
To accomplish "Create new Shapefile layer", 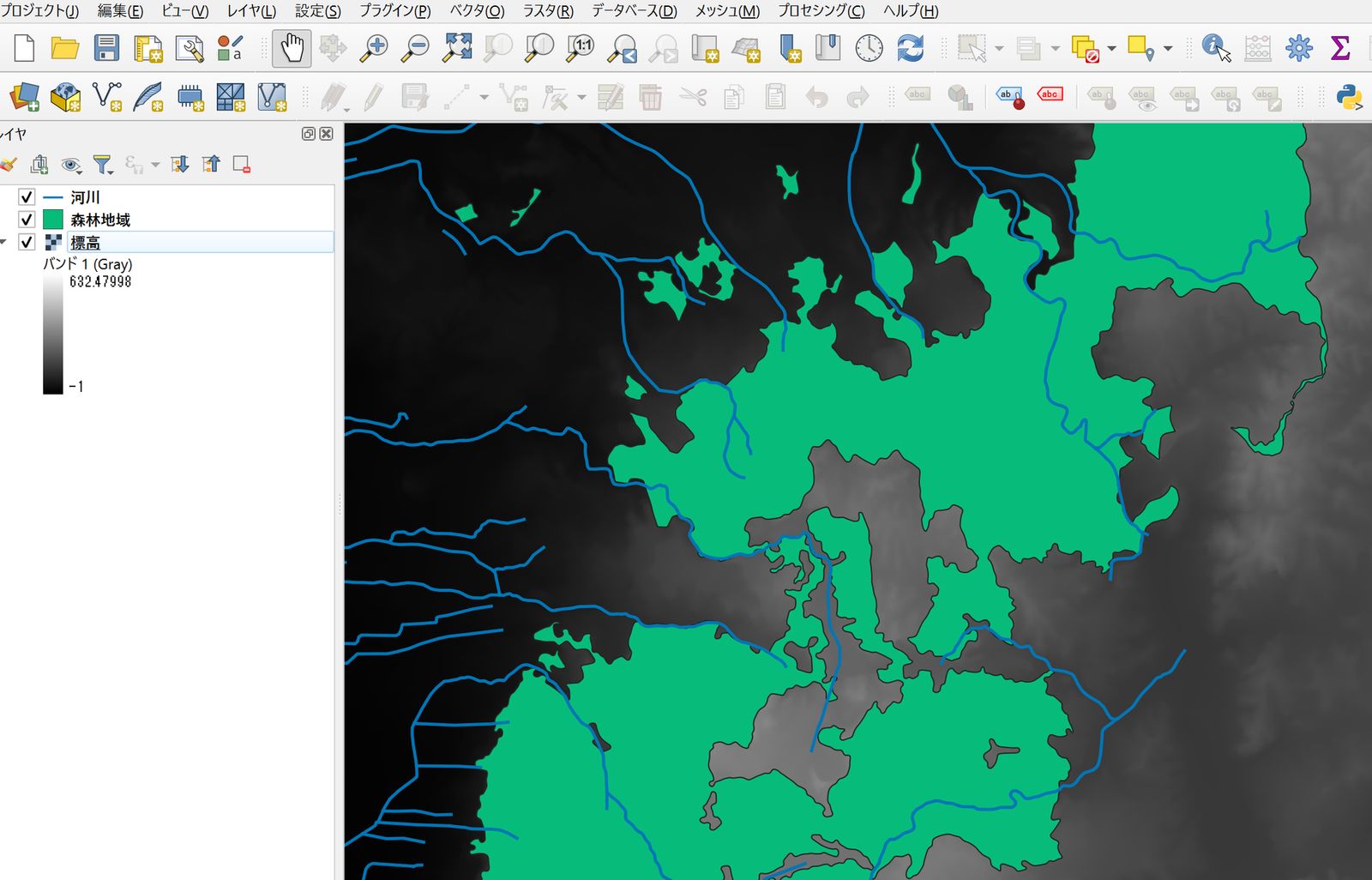I will pyautogui.click(x=106, y=97).
